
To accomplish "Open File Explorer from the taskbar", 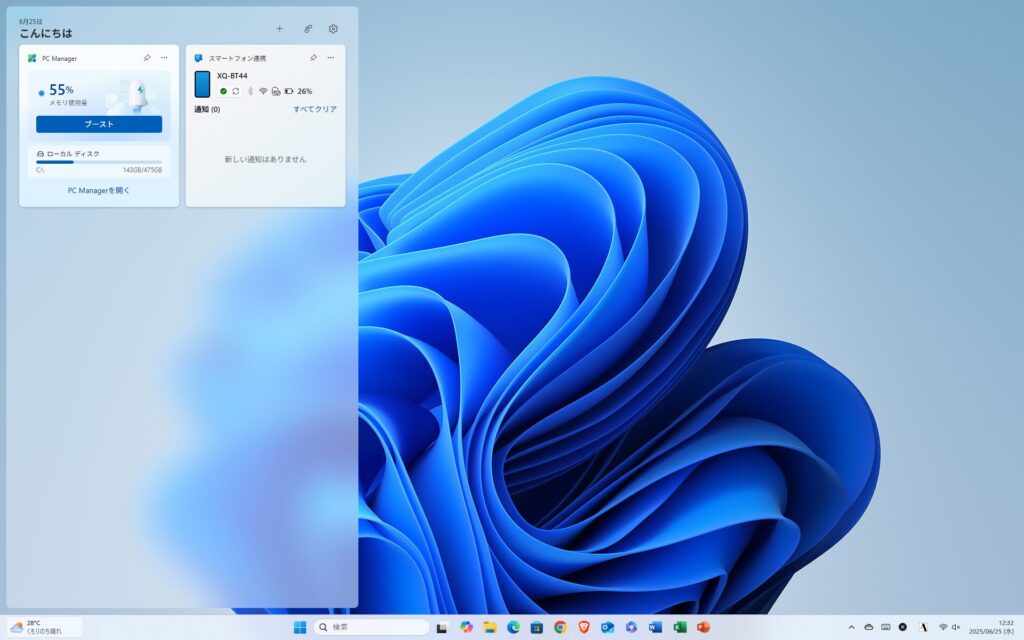I will click(x=490, y=628).
